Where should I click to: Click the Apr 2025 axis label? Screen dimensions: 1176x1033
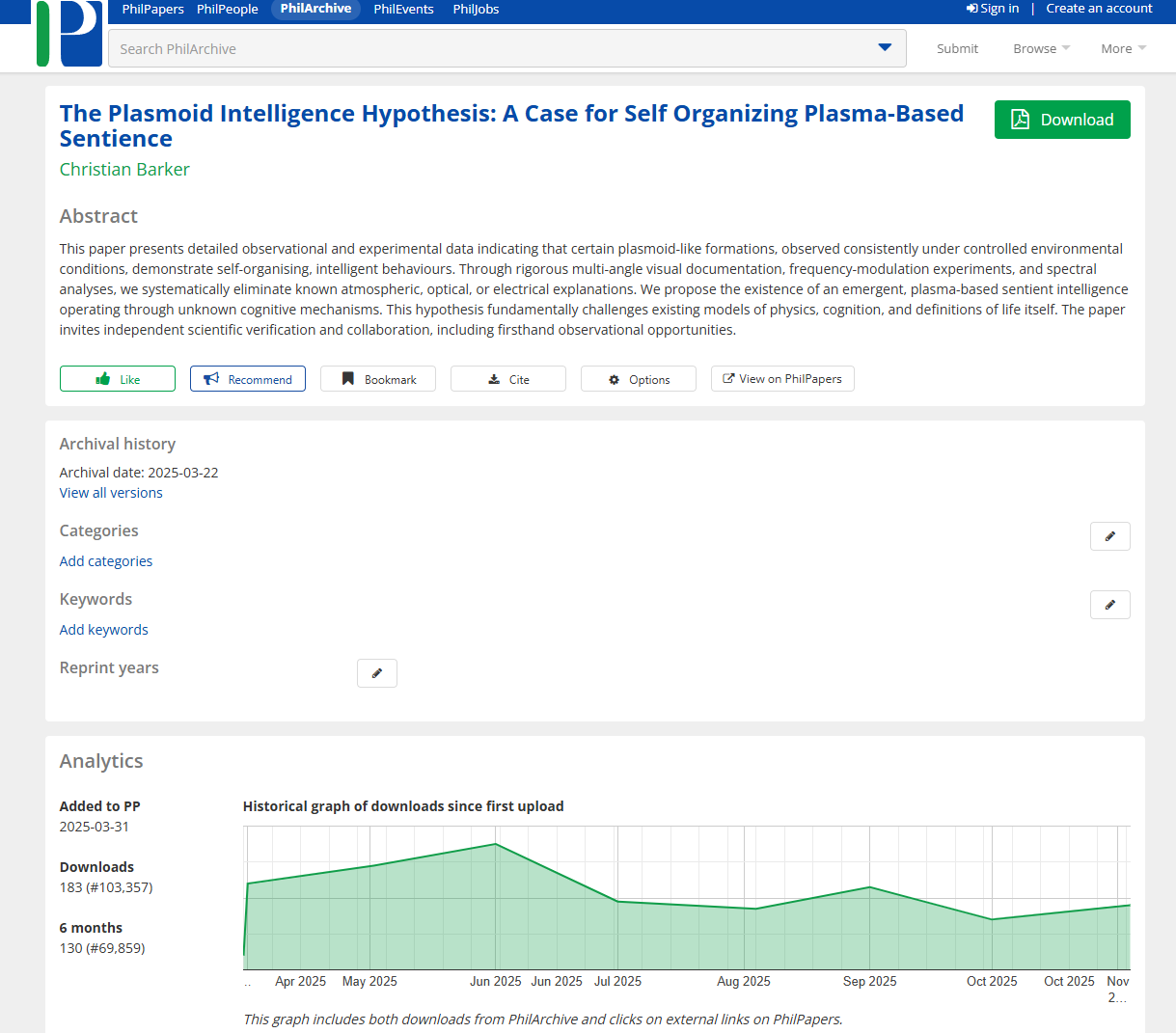(x=301, y=981)
